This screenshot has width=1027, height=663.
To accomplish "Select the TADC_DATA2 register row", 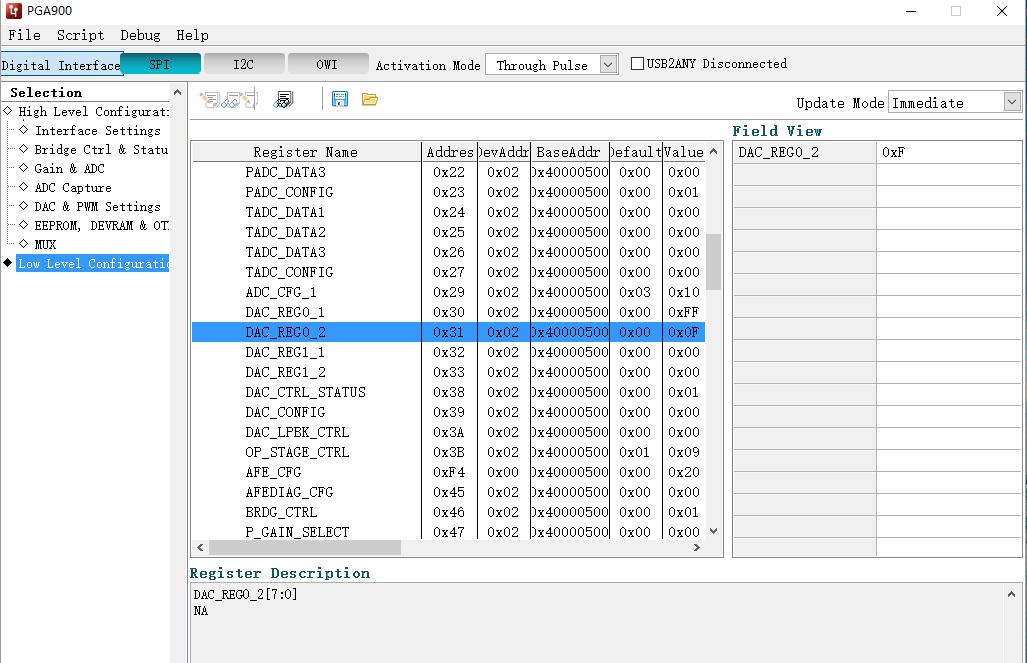I will [x=449, y=232].
